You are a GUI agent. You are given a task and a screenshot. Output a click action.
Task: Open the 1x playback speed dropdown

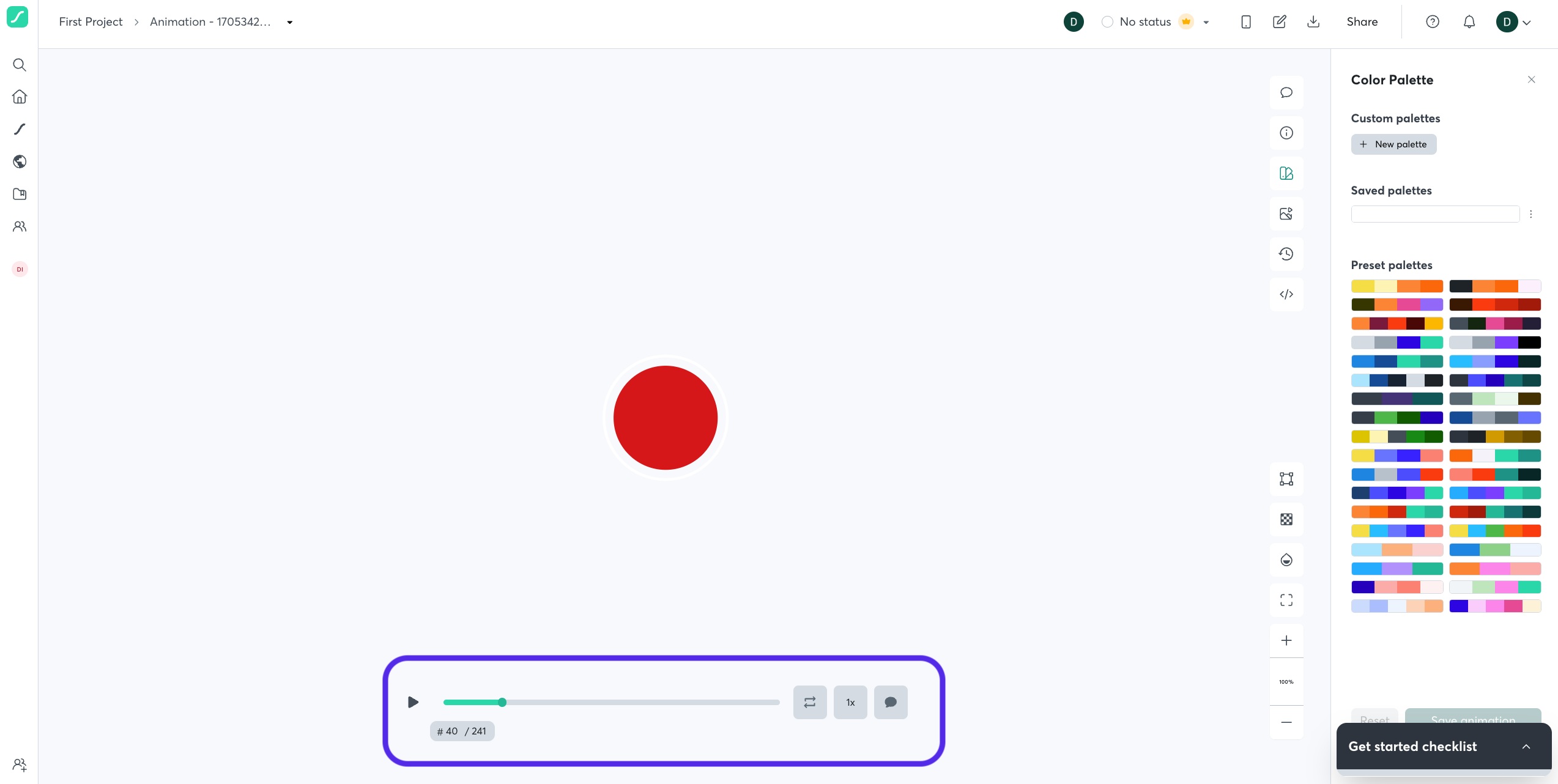coord(850,702)
